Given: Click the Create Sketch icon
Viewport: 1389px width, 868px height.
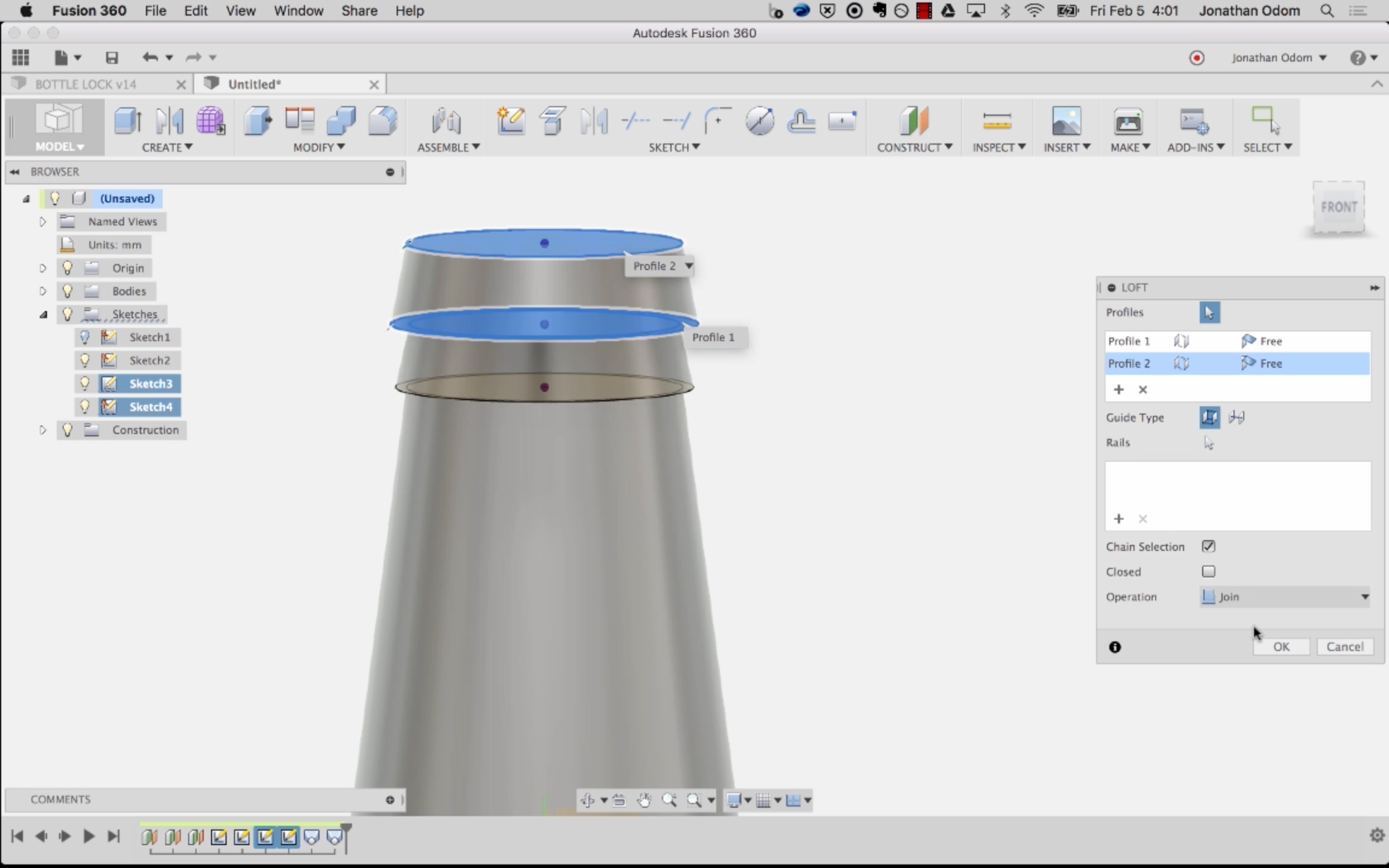Looking at the screenshot, I should click(x=511, y=121).
